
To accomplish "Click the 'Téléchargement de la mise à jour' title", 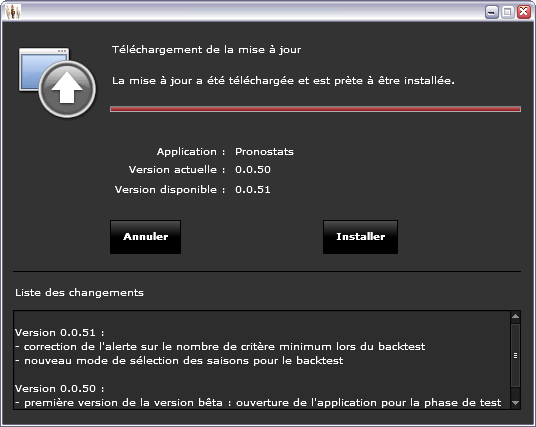I will (206, 50).
